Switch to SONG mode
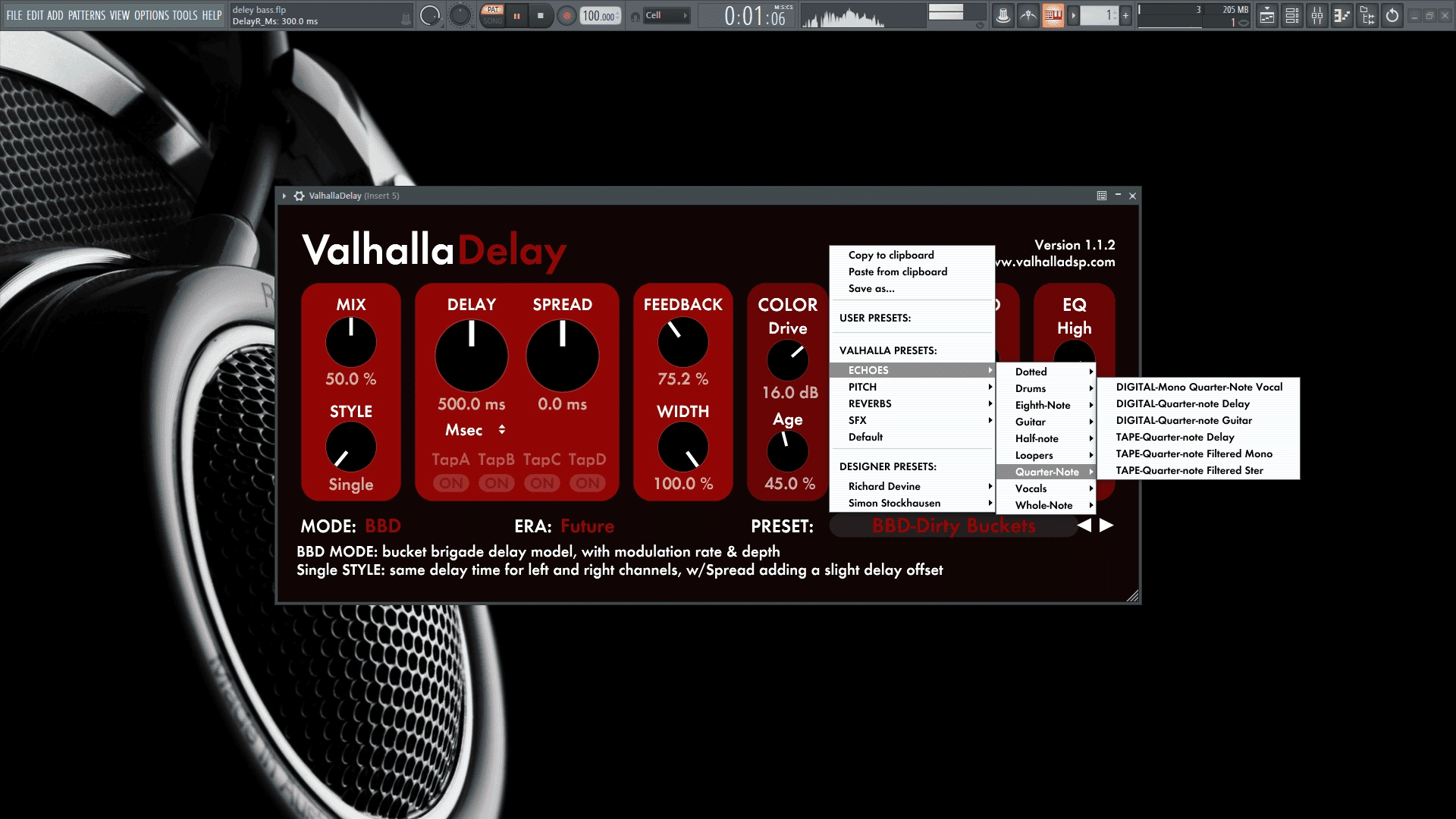Screen dimensions: 1456x819 (x=493, y=20)
